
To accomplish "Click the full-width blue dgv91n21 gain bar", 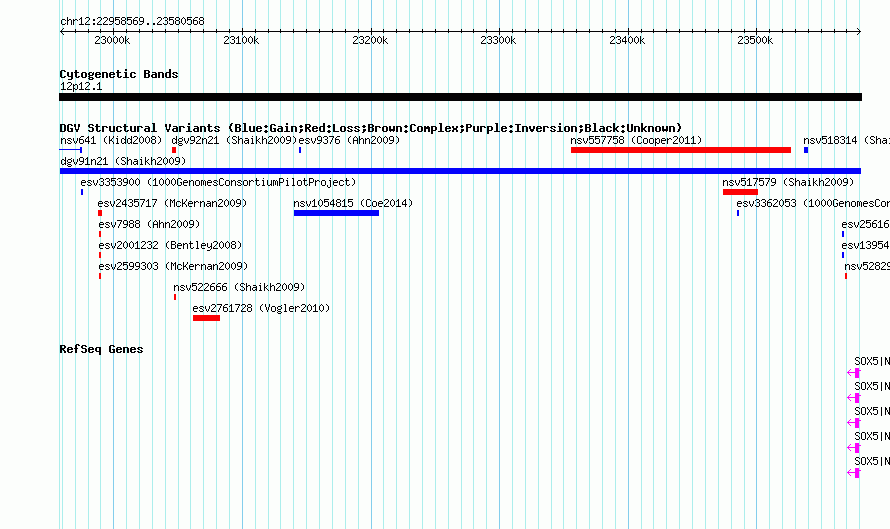I will 460,171.
